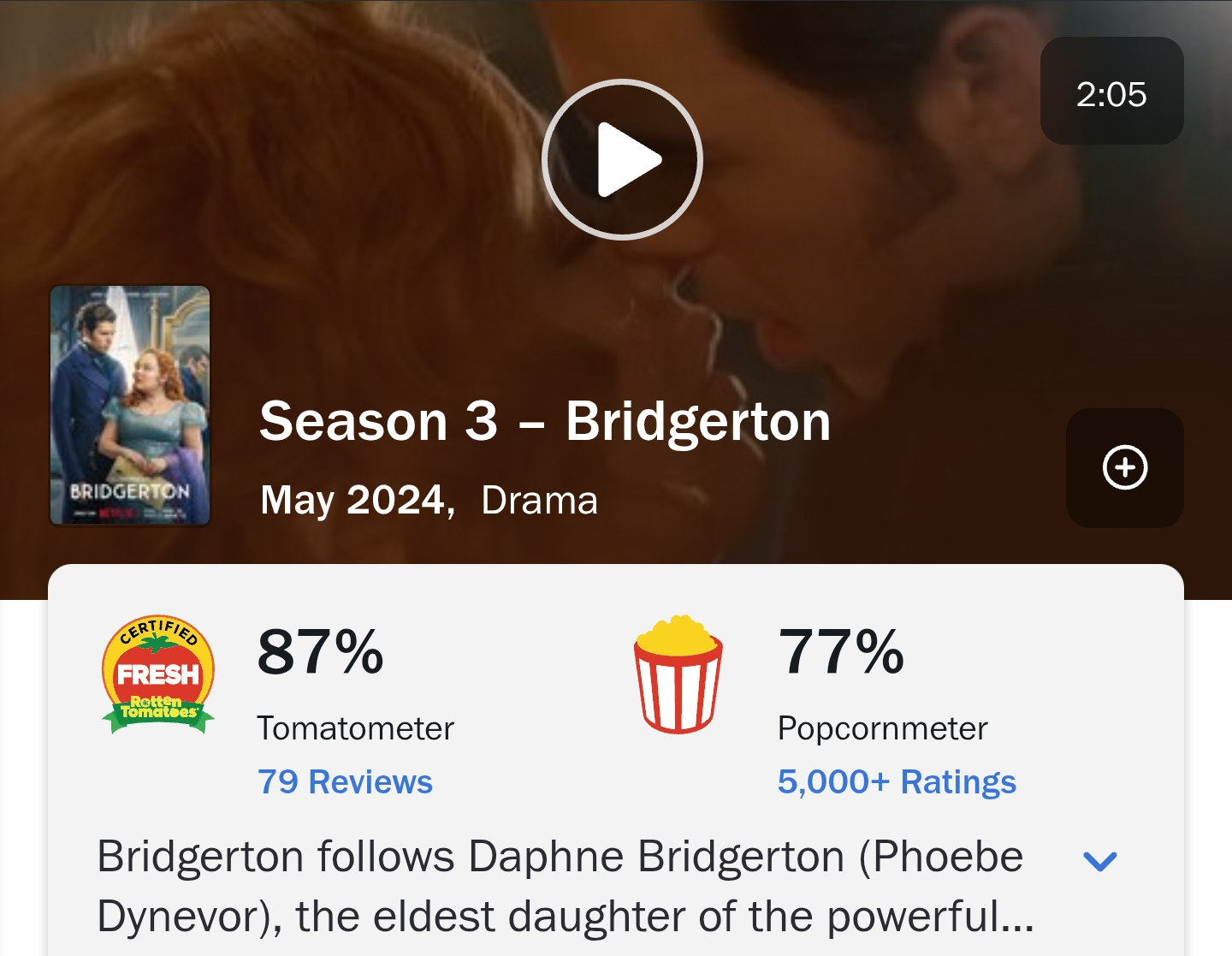Open the 5,000+ Ratings link
This screenshot has width=1232, height=956.
(896, 781)
